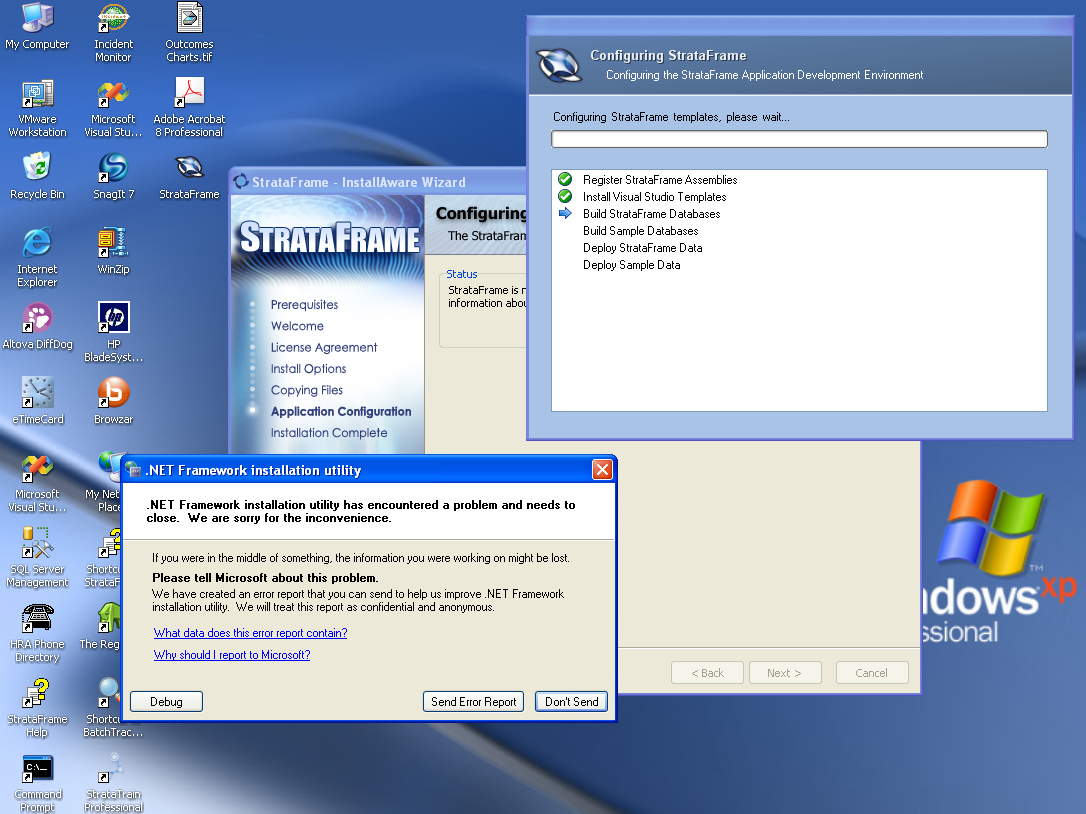Click the Don't Send button
The width and height of the screenshot is (1086, 814).
571,702
